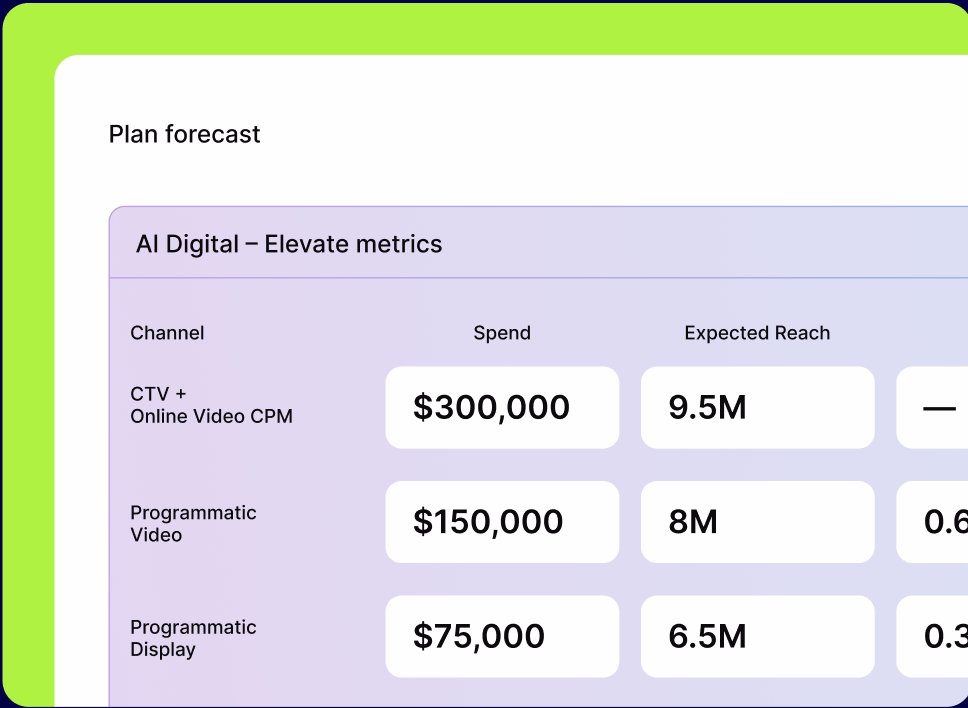Click the Channel column header
Viewport: 968px width, 708px height.
pyautogui.click(x=167, y=333)
